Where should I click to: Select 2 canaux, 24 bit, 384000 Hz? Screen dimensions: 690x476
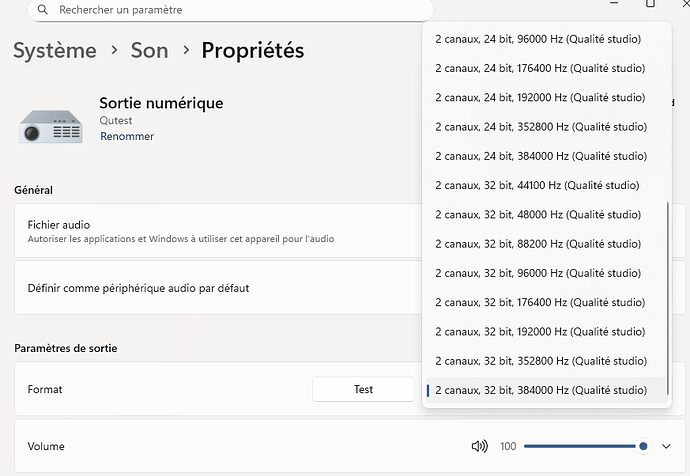[x=540, y=156]
